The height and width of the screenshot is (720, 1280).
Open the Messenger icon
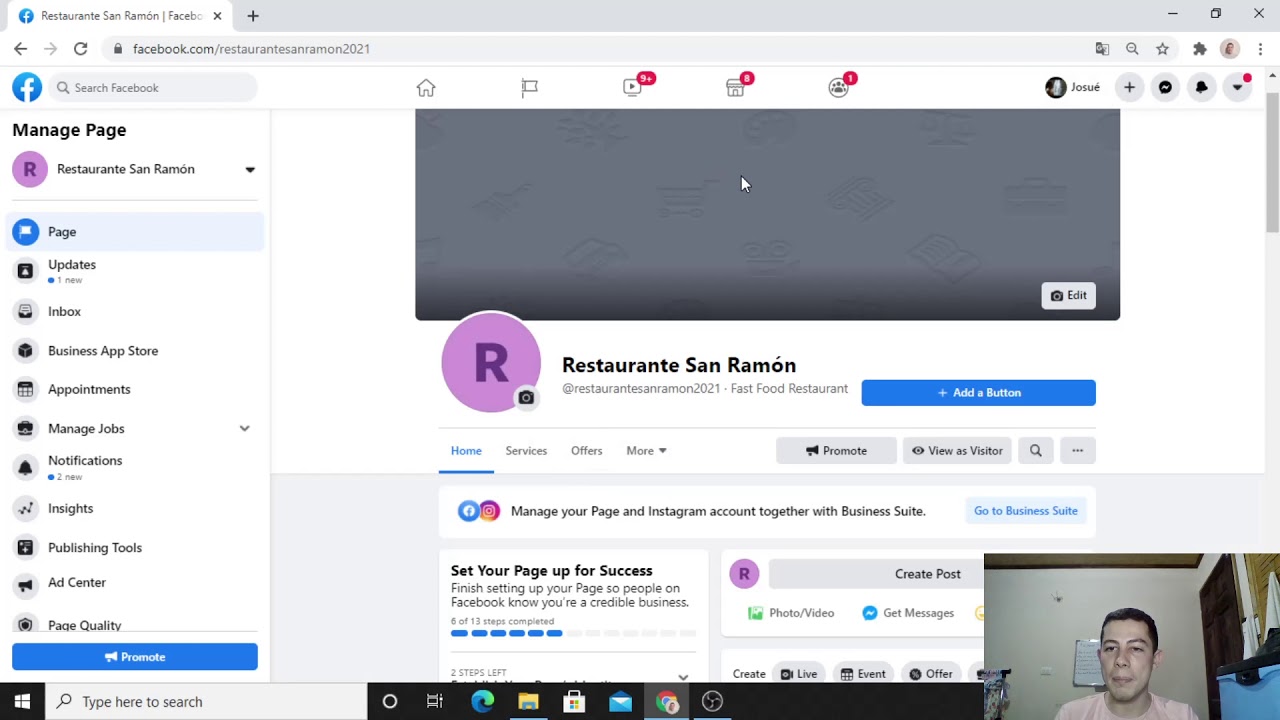click(x=1165, y=88)
